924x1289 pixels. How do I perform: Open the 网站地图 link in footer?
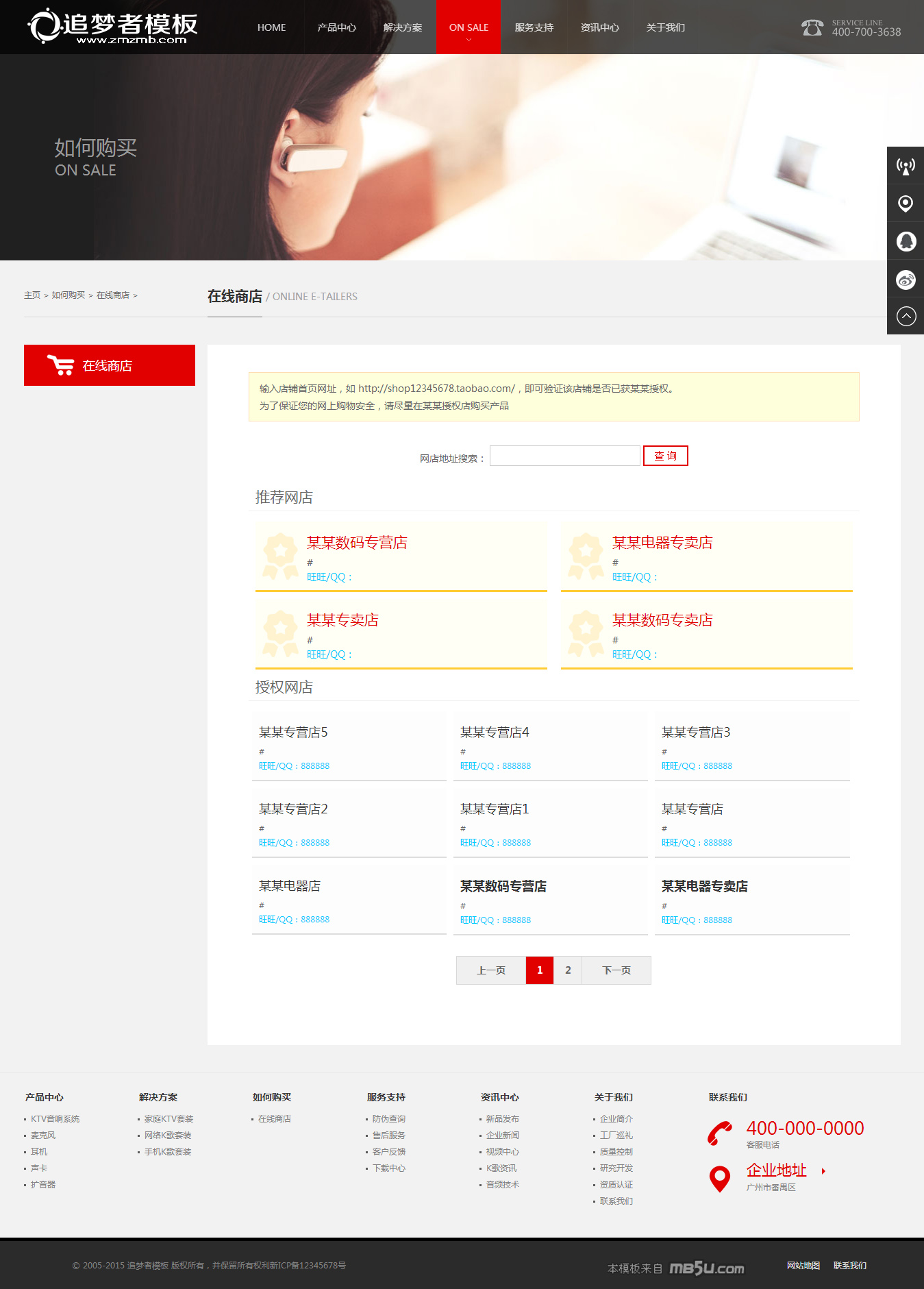point(803,1266)
